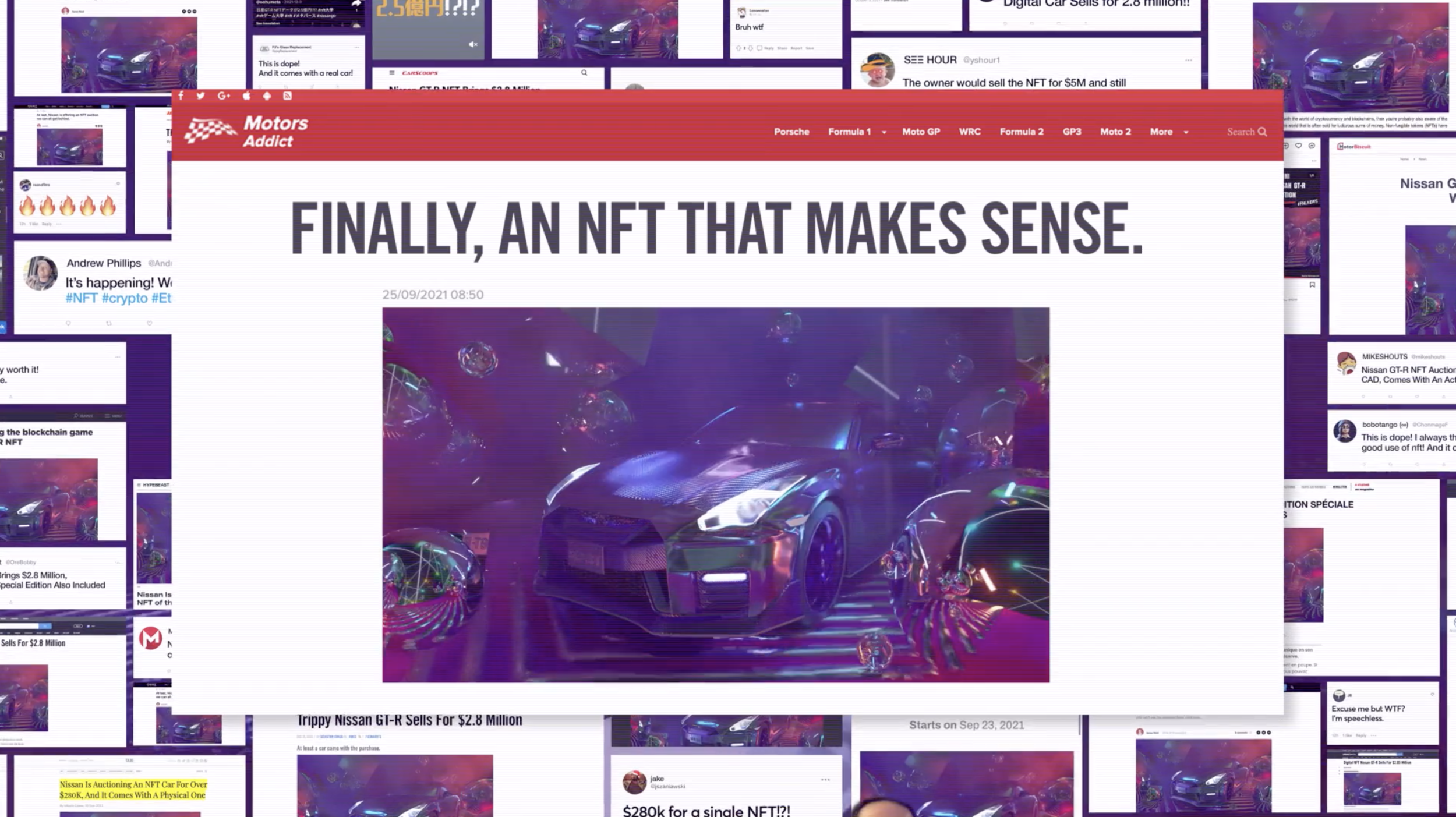Click the main Nissan GT-R article image
This screenshot has width=1456, height=817.
(x=716, y=495)
